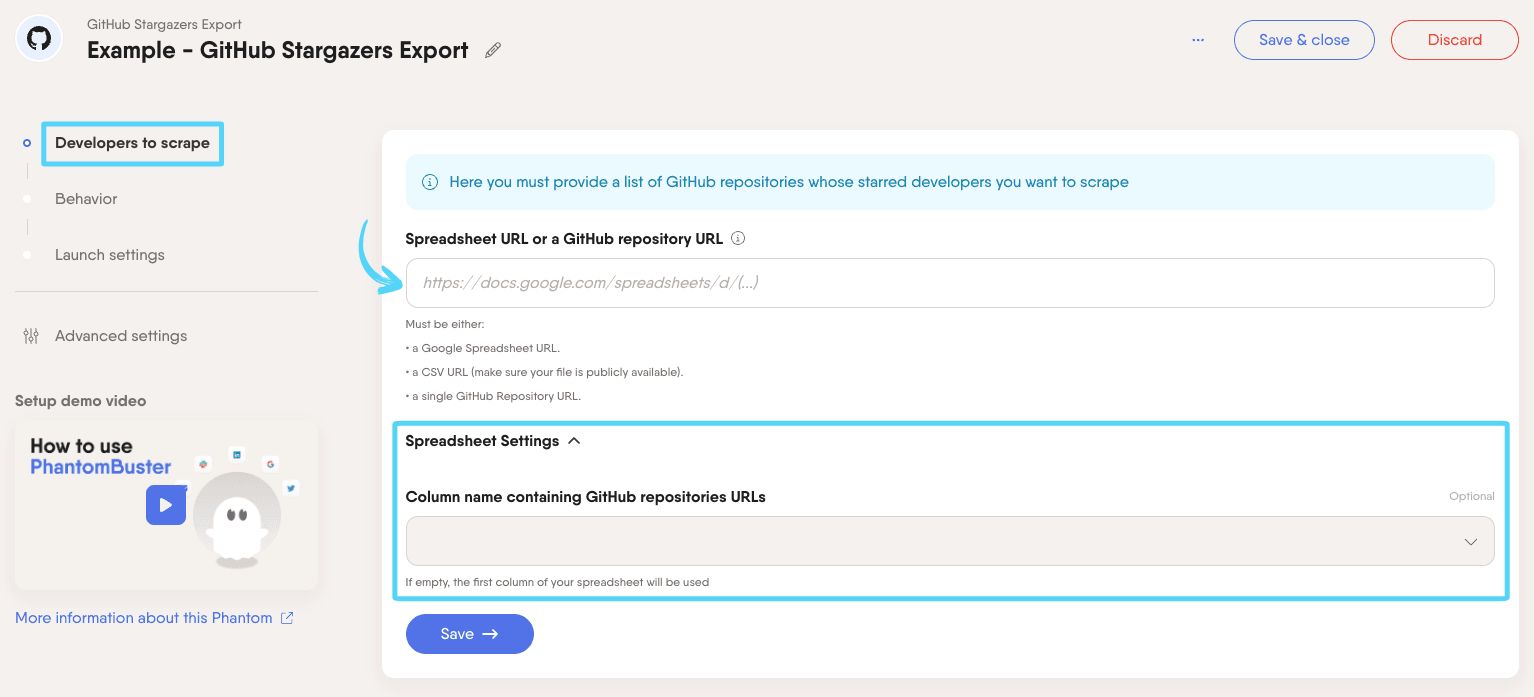Focus the Spreadsheet URL input field
This screenshot has width=1534, height=697.
(x=950, y=283)
